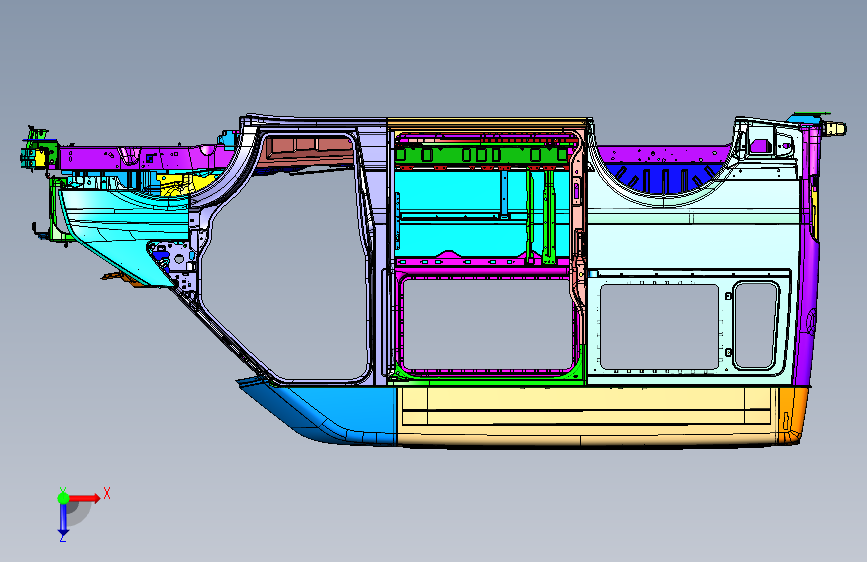The image size is (867, 562).
Task: Click the green Y axis dot on the triad
Action: (63, 498)
